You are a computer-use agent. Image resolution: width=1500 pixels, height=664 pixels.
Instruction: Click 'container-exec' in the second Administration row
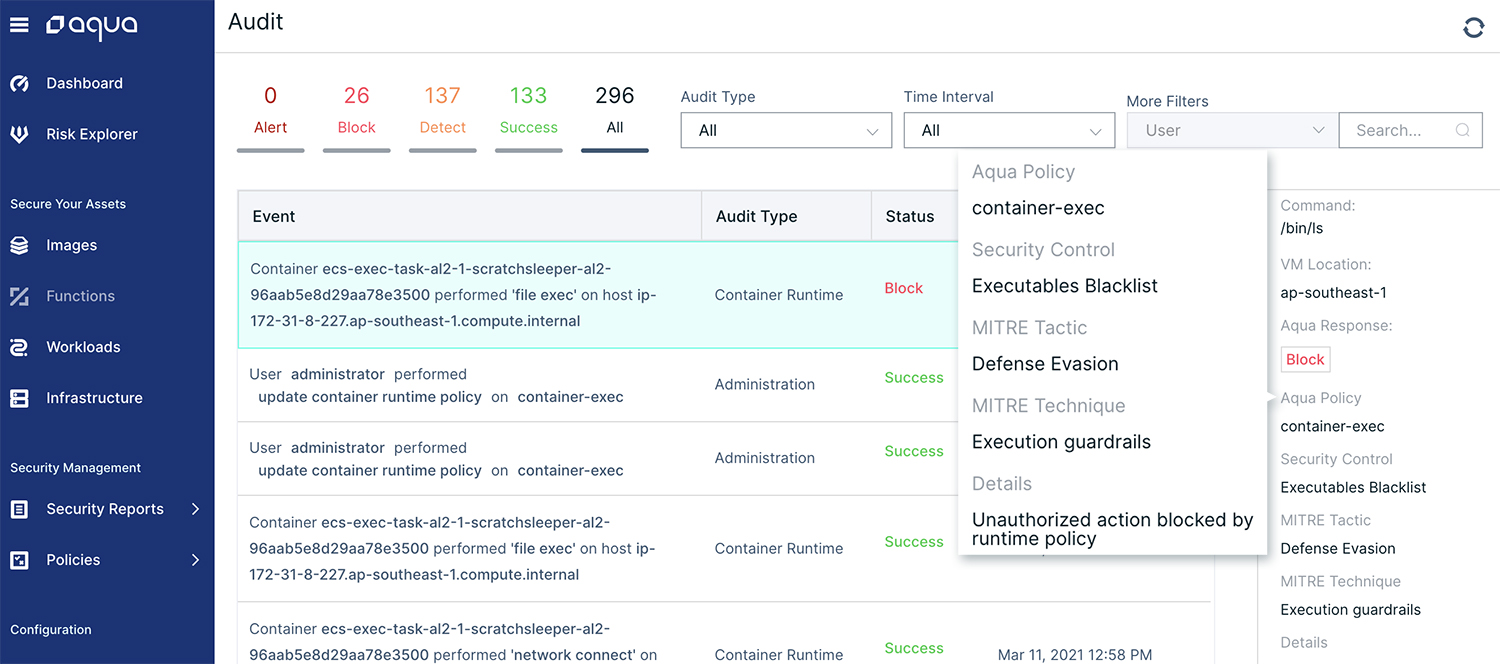tap(570, 471)
